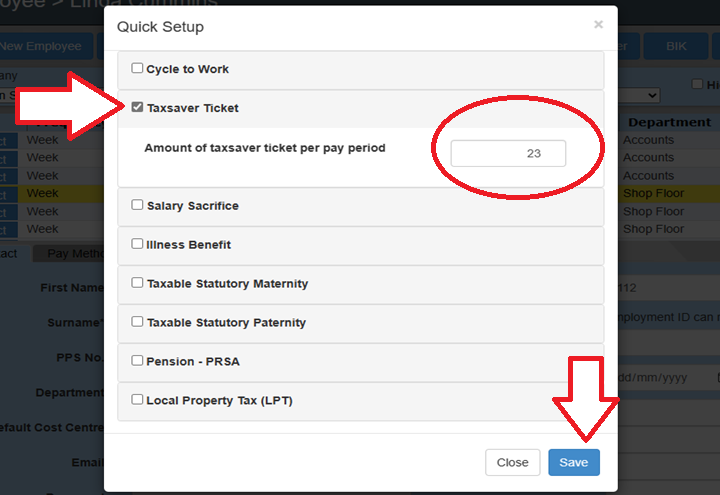Expand the Taxsaver Ticket section header

pyautogui.click(x=360, y=108)
